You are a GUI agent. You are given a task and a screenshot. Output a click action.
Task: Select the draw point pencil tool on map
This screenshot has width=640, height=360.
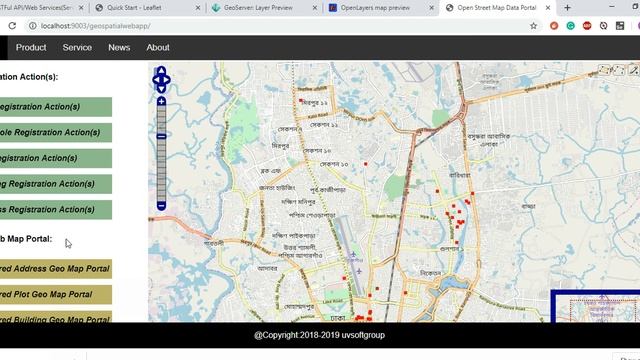[x=633, y=70]
